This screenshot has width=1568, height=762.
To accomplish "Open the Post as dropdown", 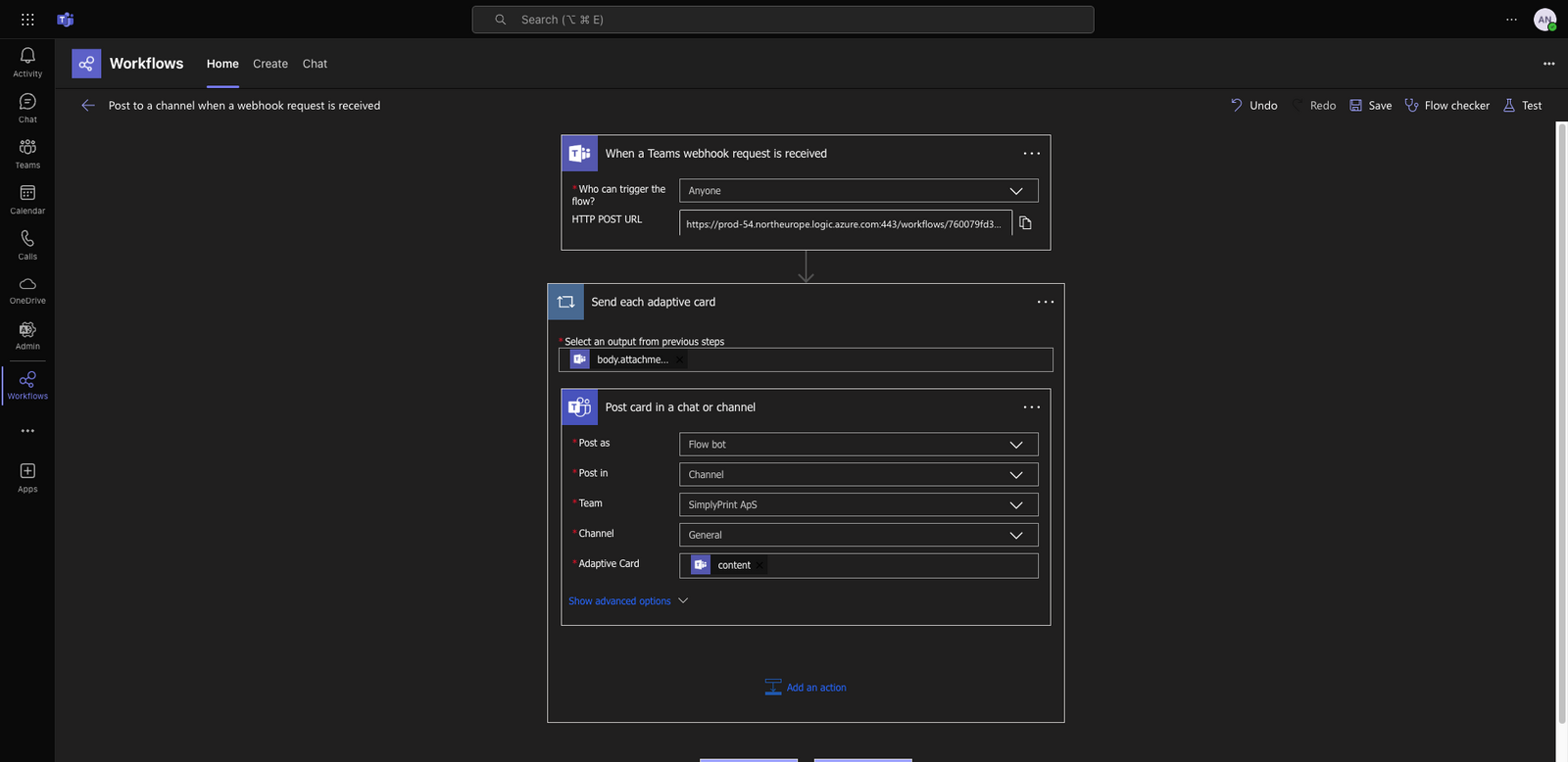I will click(858, 445).
